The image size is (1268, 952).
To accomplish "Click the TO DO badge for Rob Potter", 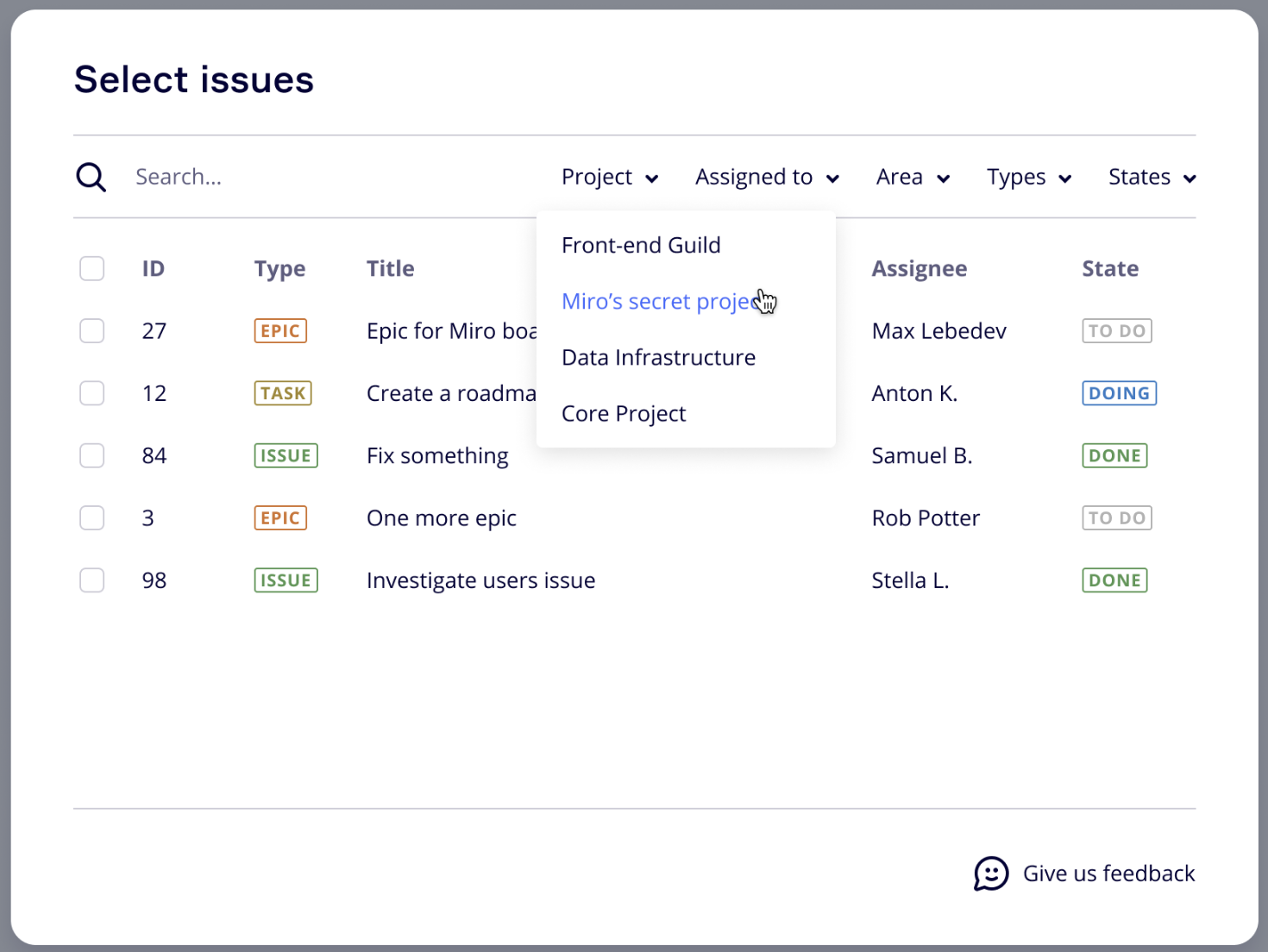I will click(1117, 518).
